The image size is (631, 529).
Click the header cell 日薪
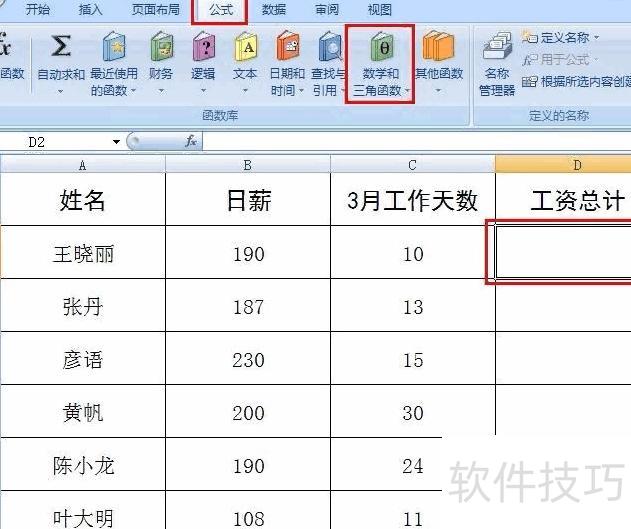click(x=247, y=200)
